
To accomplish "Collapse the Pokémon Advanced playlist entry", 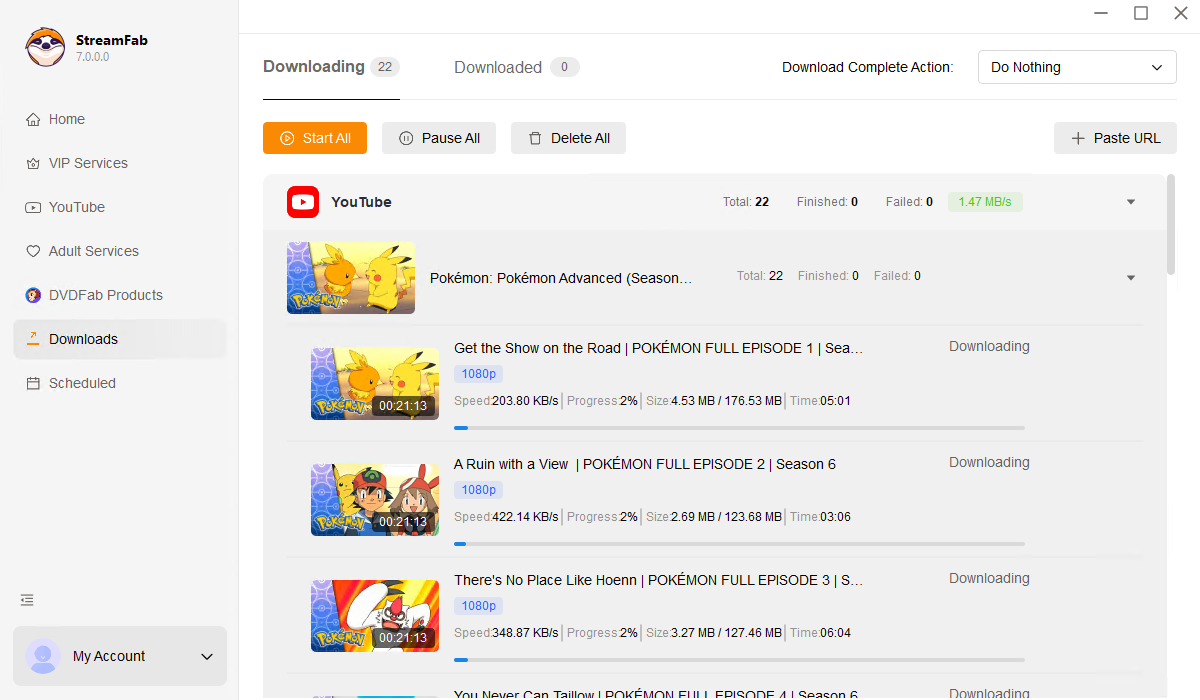I will coord(1130,277).
